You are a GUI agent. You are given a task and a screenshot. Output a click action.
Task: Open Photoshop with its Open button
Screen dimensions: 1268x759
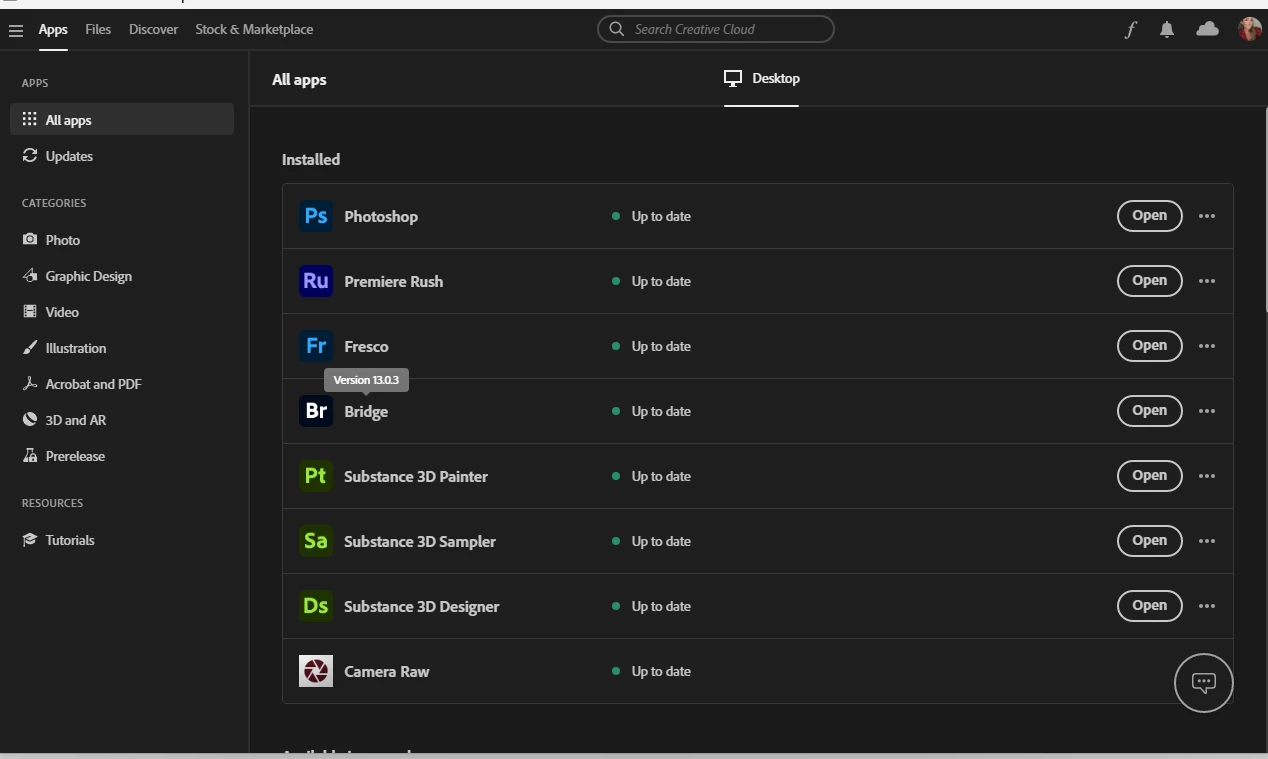point(1149,216)
